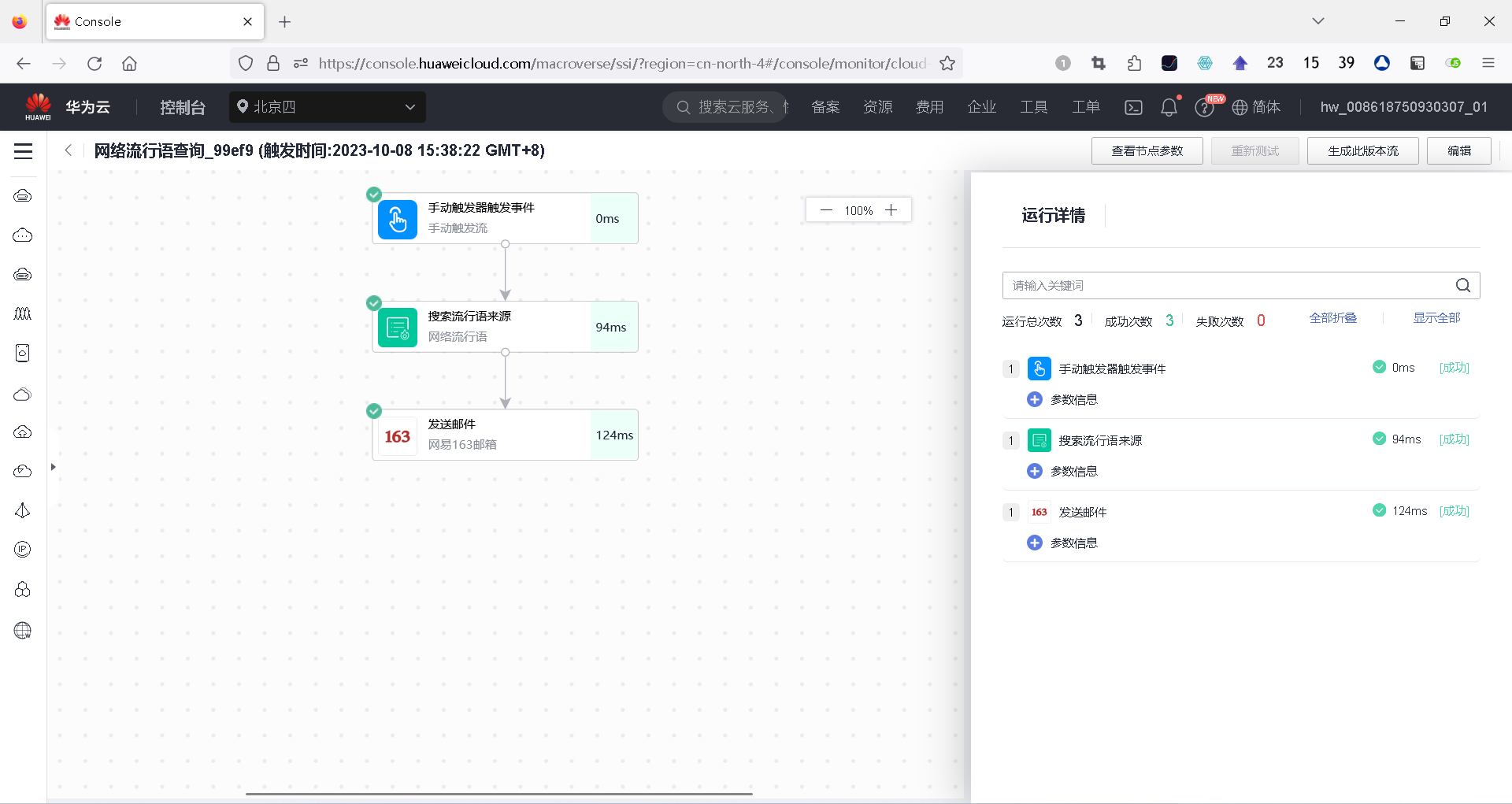Click the 显示全部 link
The width and height of the screenshot is (1512, 804).
1436,318
